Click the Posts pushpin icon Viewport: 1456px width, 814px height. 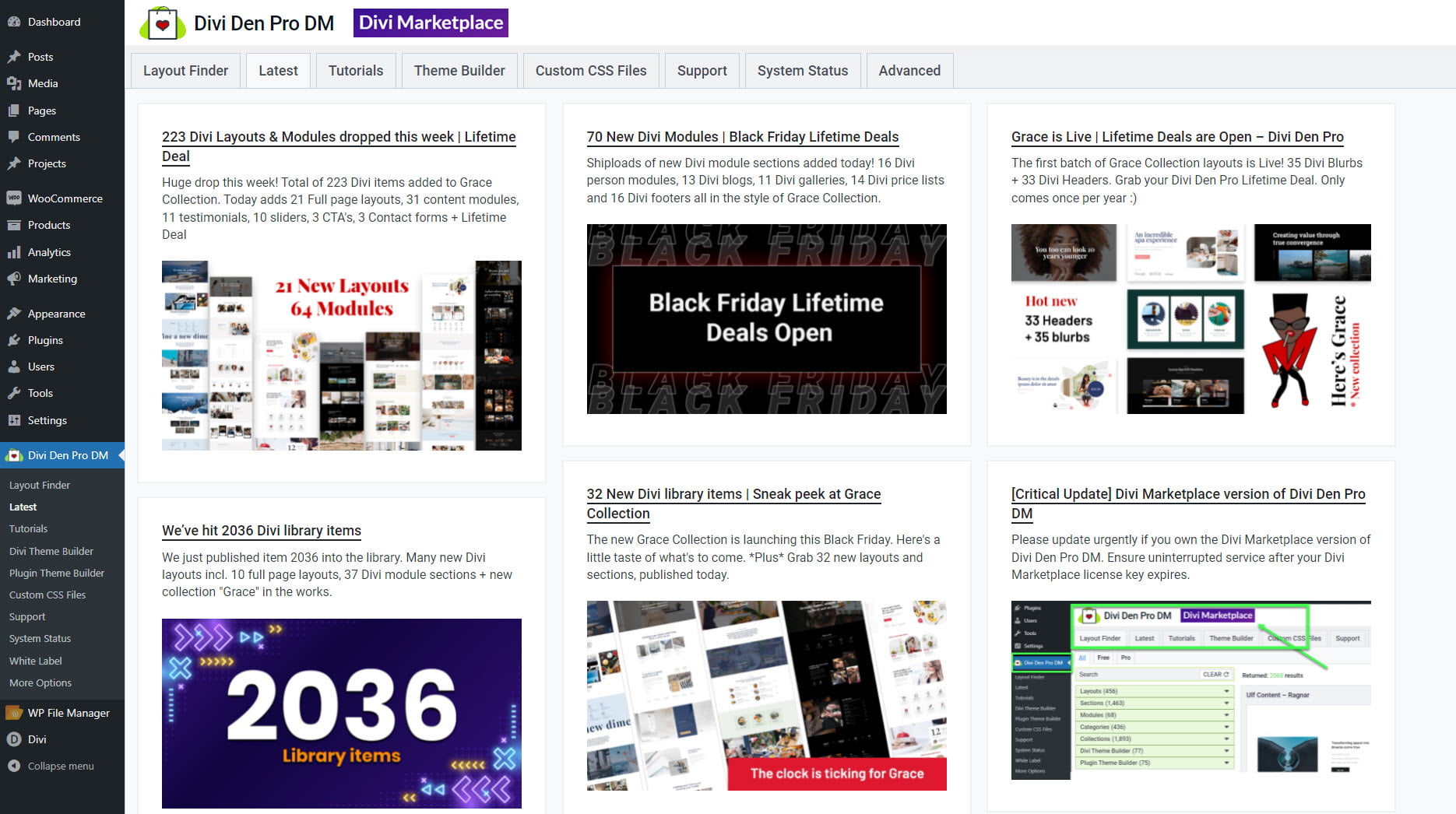14,57
